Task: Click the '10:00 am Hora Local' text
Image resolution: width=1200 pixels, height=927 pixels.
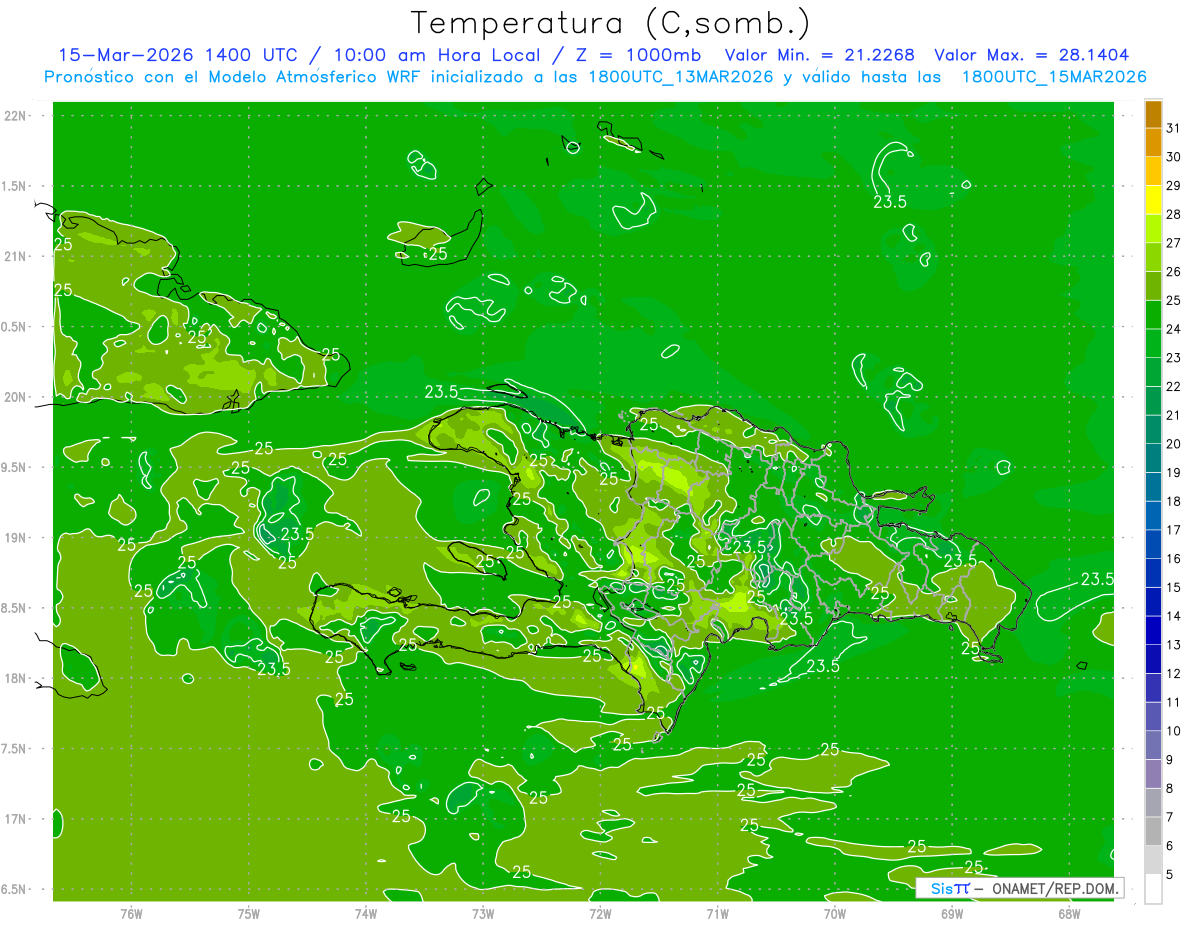Action: click(x=436, y=55)
